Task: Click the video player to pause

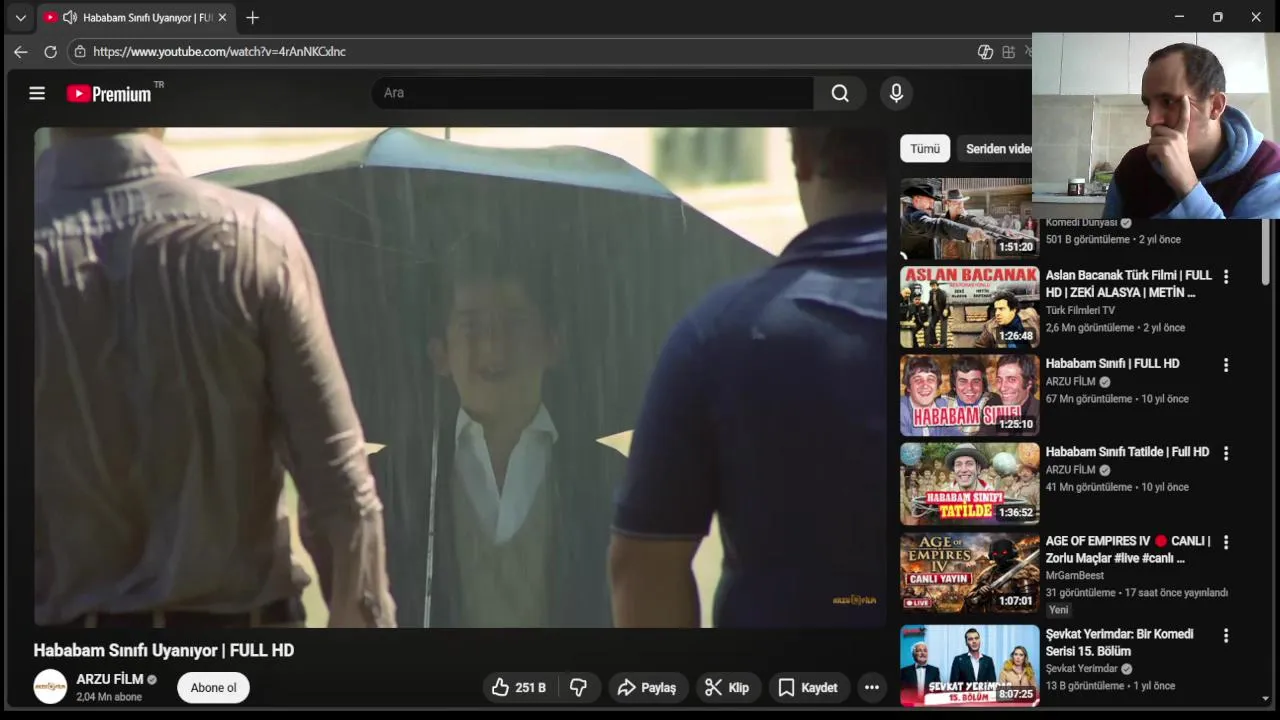Action: click(460, 377)
